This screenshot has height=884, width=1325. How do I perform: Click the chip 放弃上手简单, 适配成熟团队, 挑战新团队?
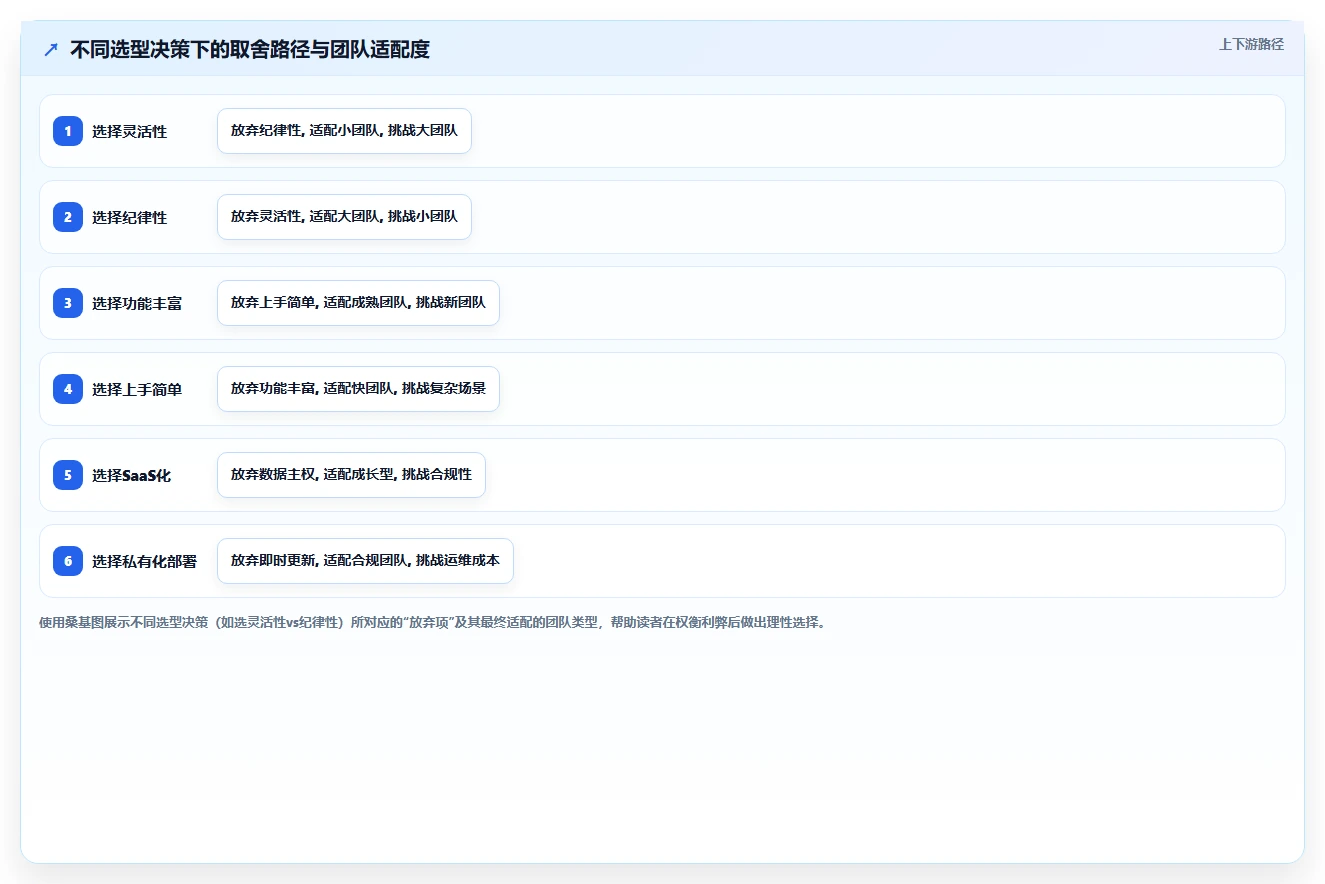tap(358, 303)
